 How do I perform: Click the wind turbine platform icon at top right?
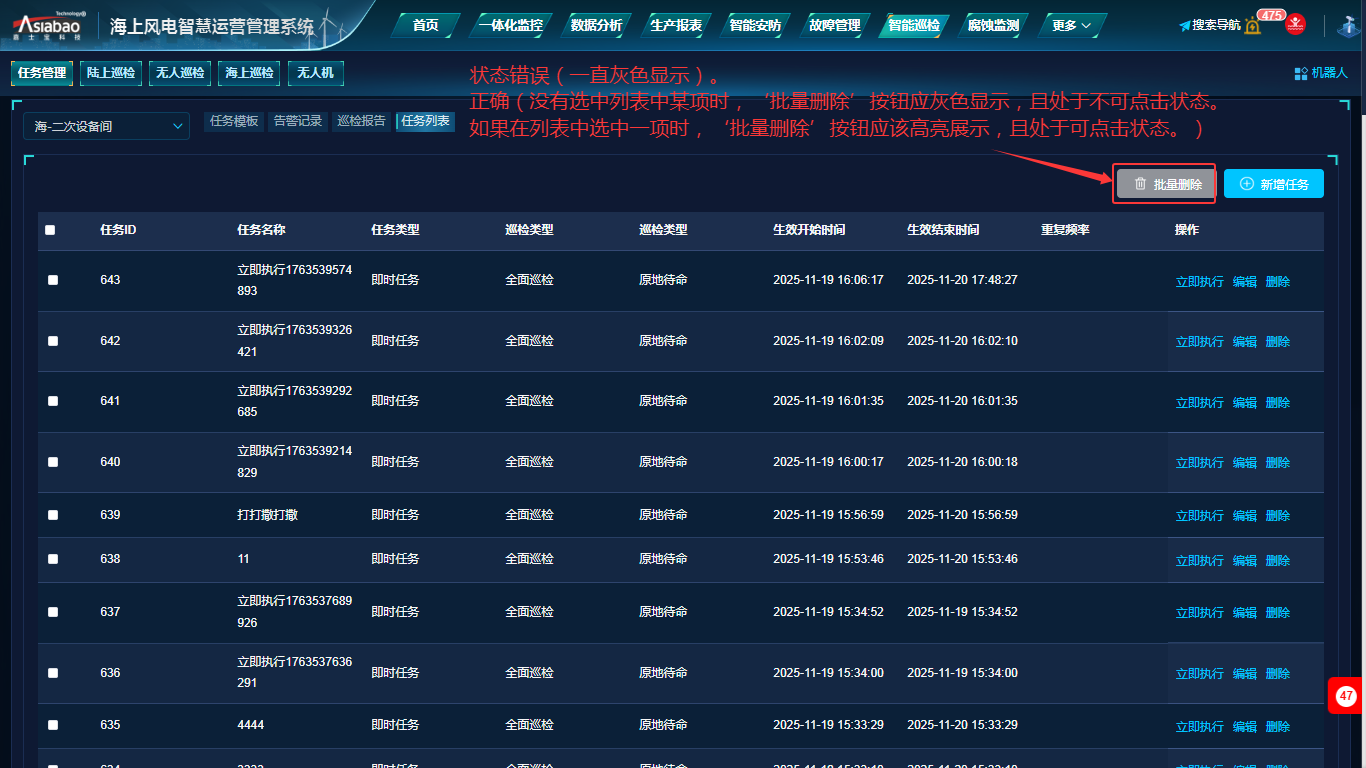point(1346,26)
